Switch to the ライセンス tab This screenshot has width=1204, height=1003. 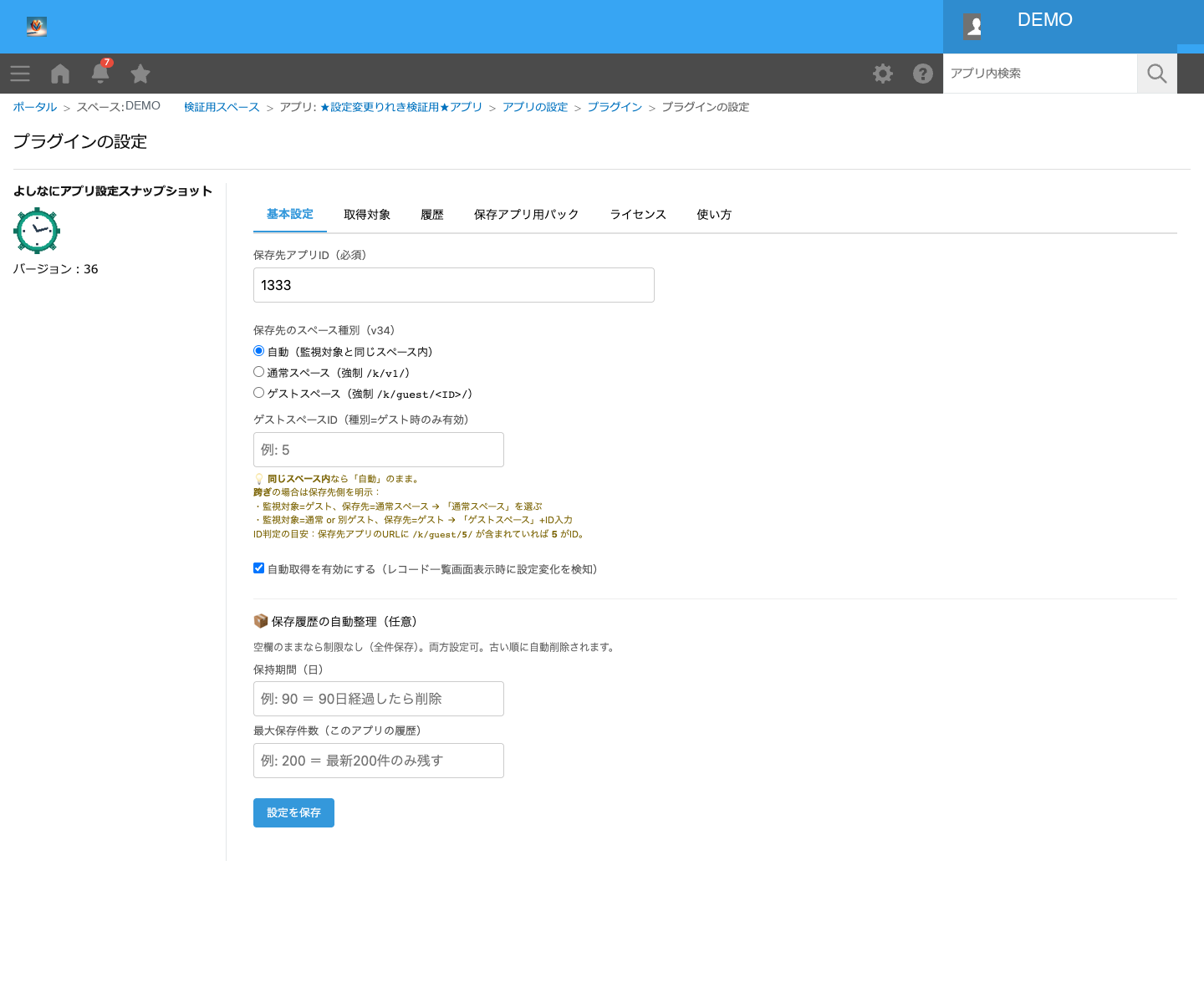[x=638, y=215]
